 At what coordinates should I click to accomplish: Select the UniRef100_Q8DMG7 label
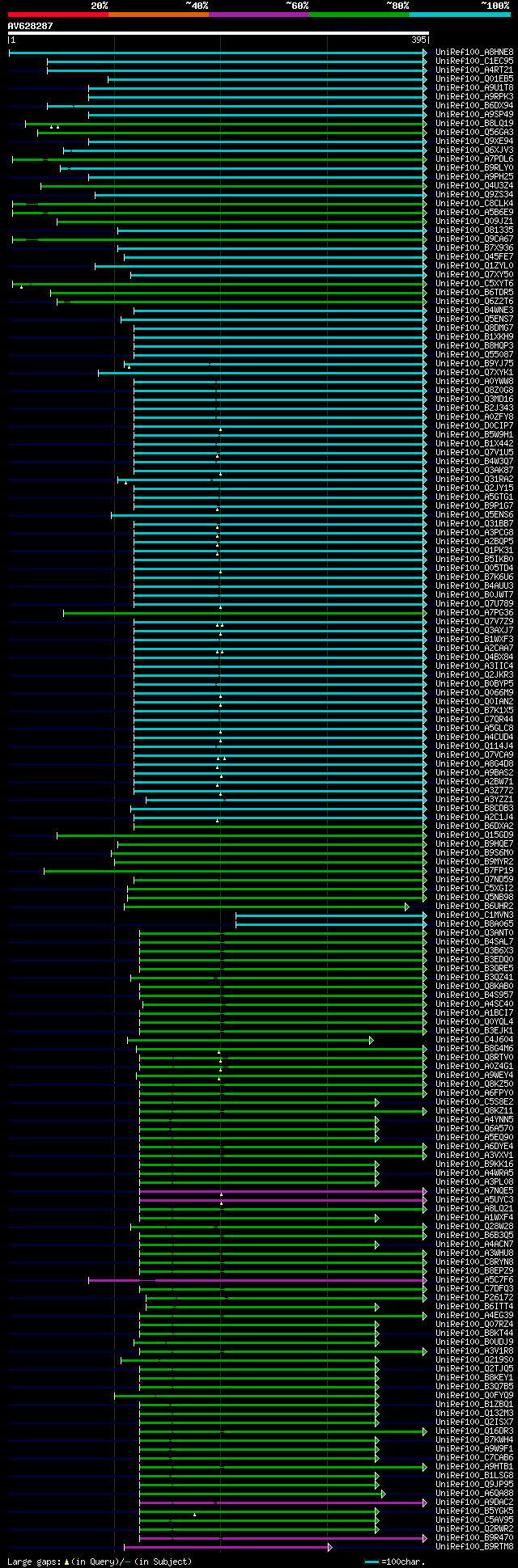(474, 328)
